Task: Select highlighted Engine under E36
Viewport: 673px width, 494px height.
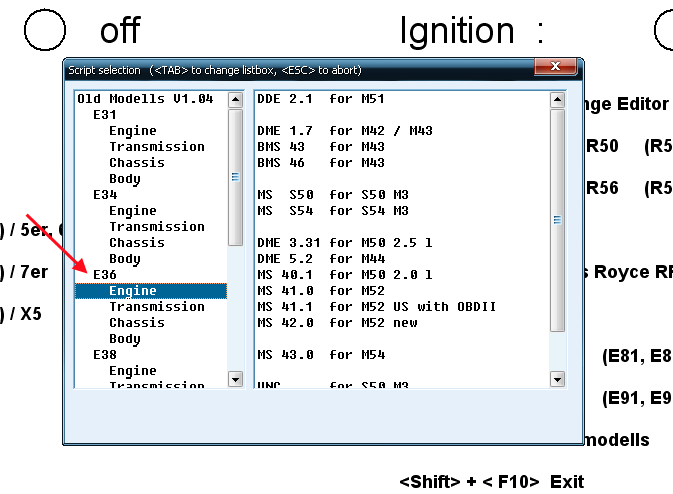Action: [x=151, y=291]
